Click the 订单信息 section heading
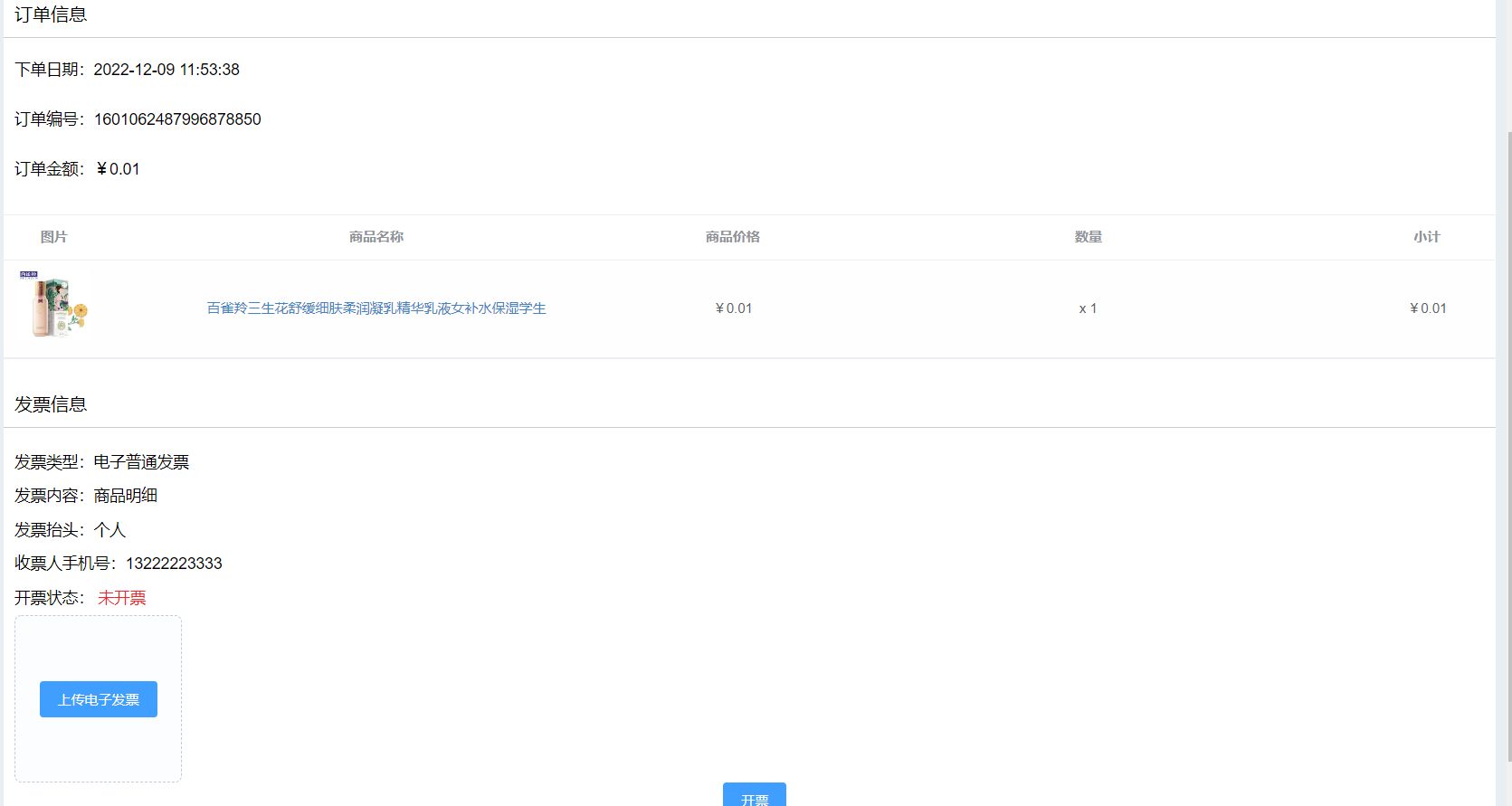Image resolution: width=1512 pixels, height=806 pixels. 51,14
